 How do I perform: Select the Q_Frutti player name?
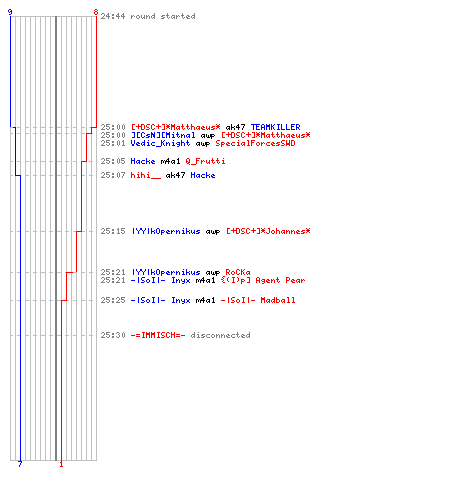tap(205, 161)
